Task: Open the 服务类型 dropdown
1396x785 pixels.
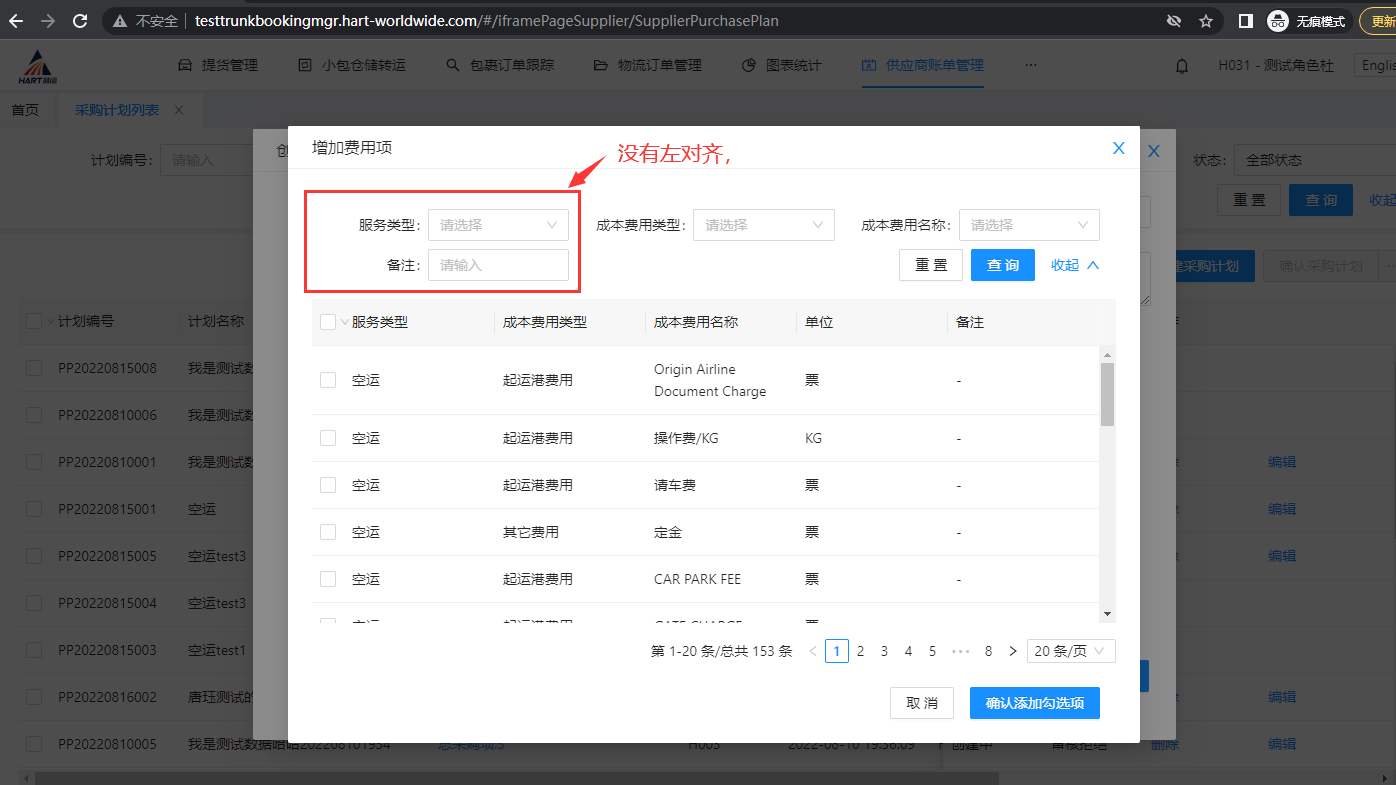Action: pyautogui.click(x=498, y=225)
